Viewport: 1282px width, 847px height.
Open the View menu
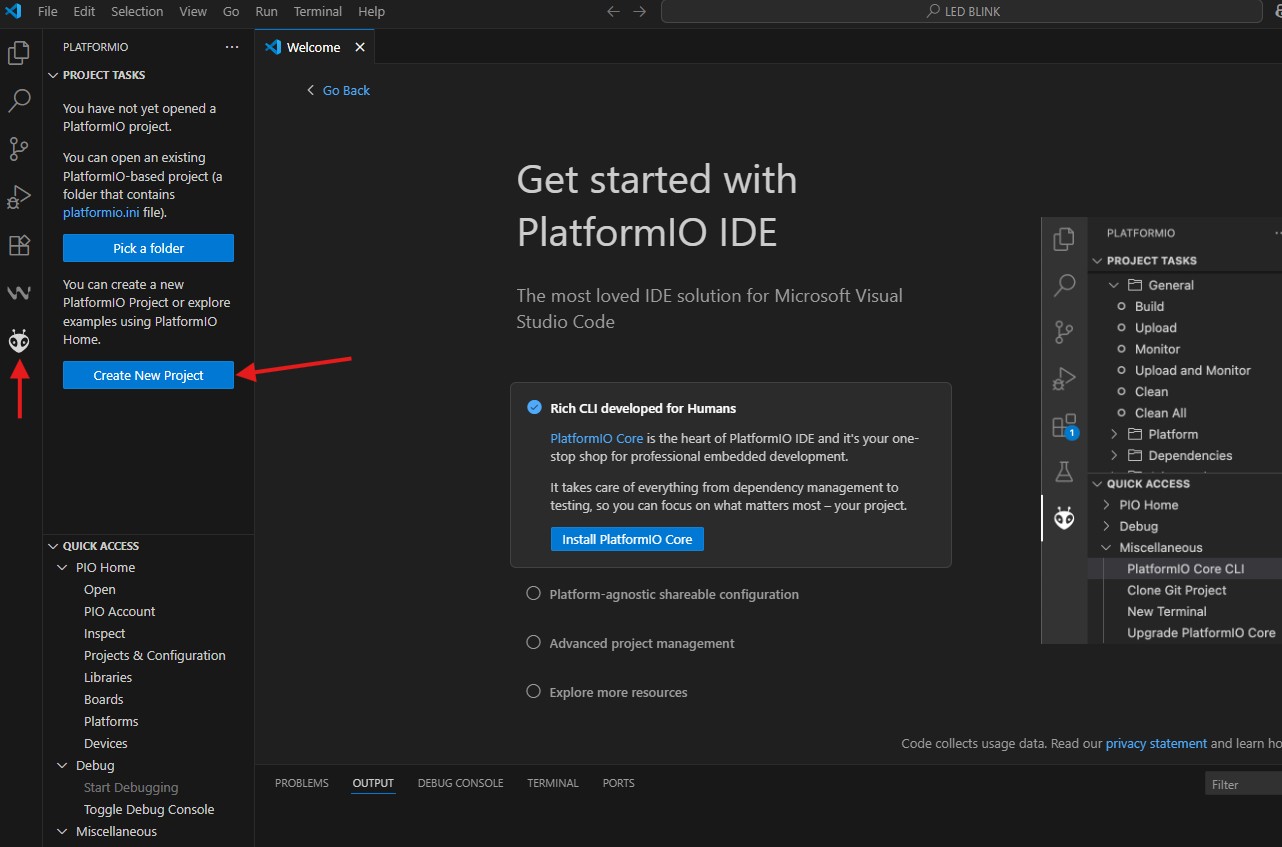tap(193, 12)
